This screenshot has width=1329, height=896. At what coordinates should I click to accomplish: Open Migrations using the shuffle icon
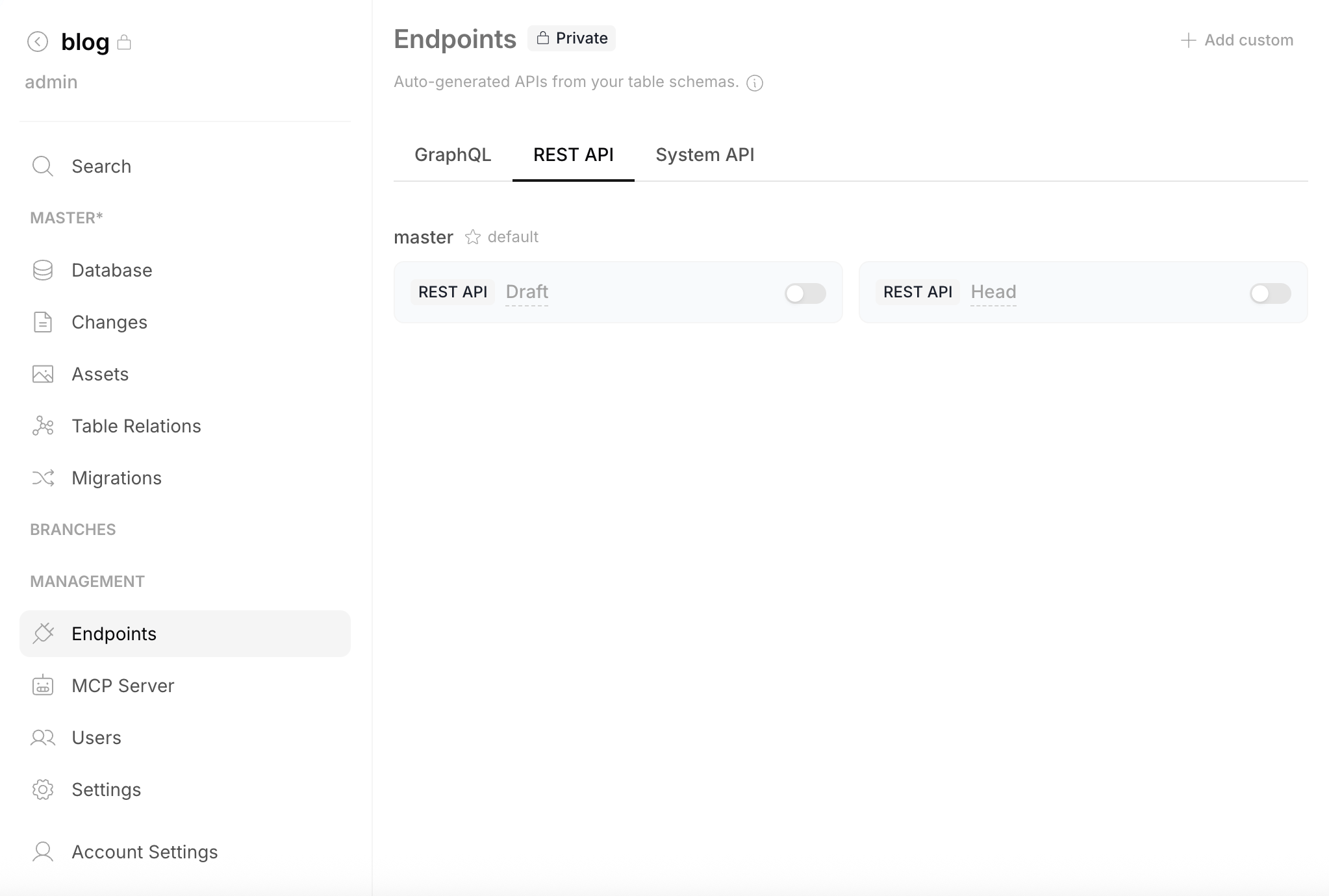tap(42, 478)
